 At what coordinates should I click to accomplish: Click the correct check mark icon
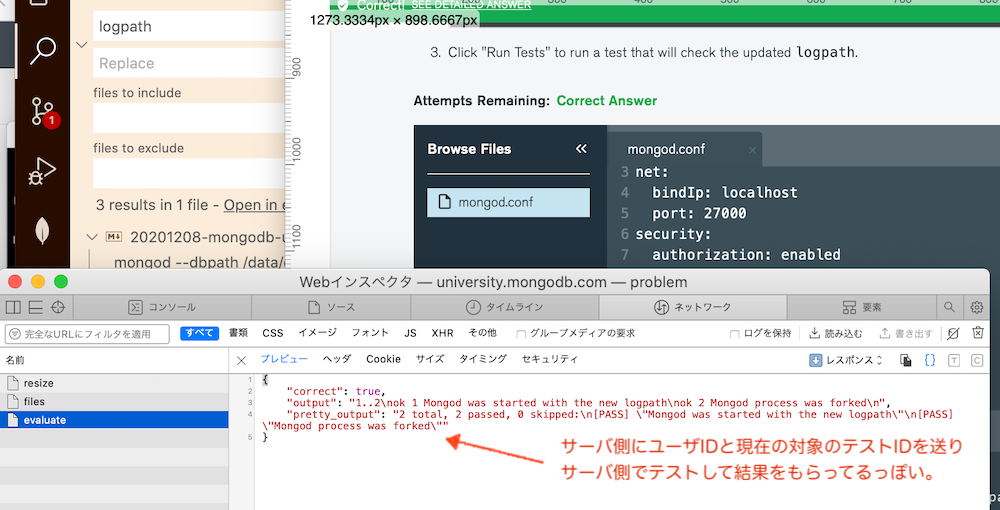pos(343,6)
